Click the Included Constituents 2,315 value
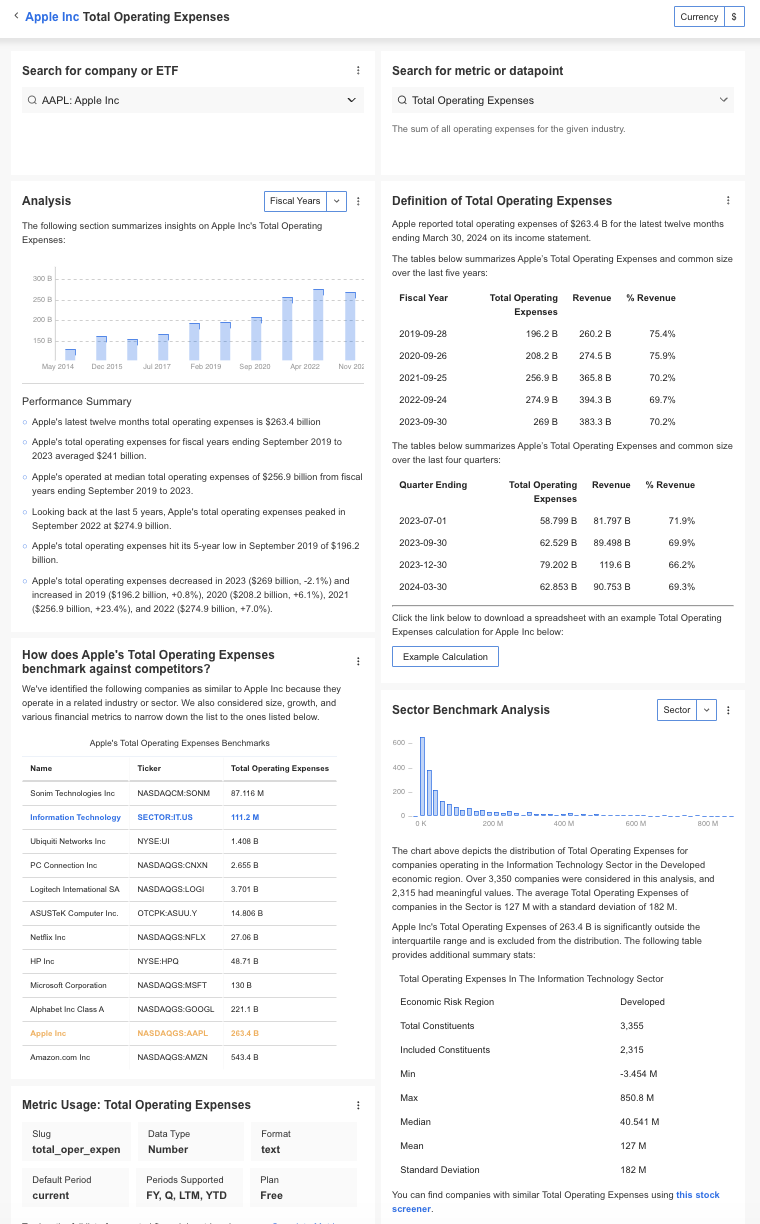 click(632, 1050)
